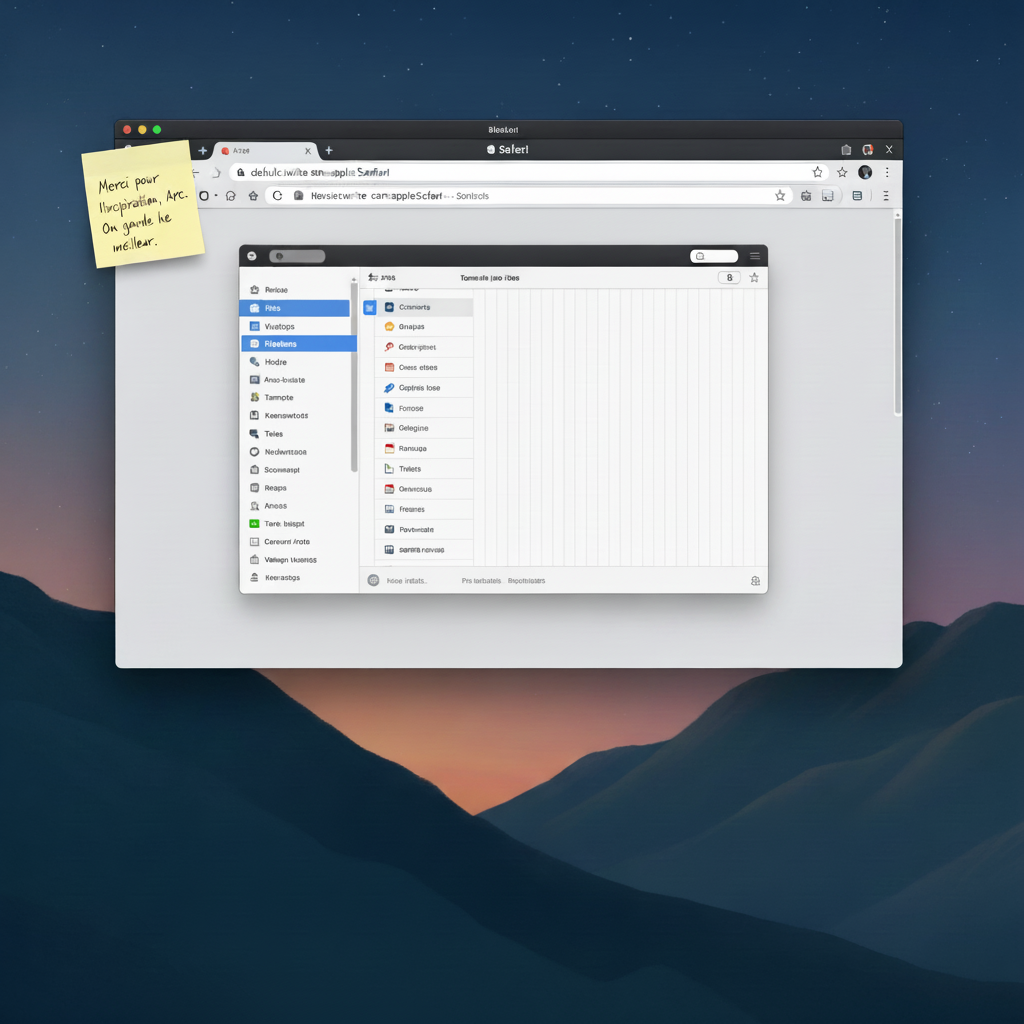Toggle the blue checkbox beside the Comnerts row
Viewport: 1024px width, 1024px height.
pos(369,308)
